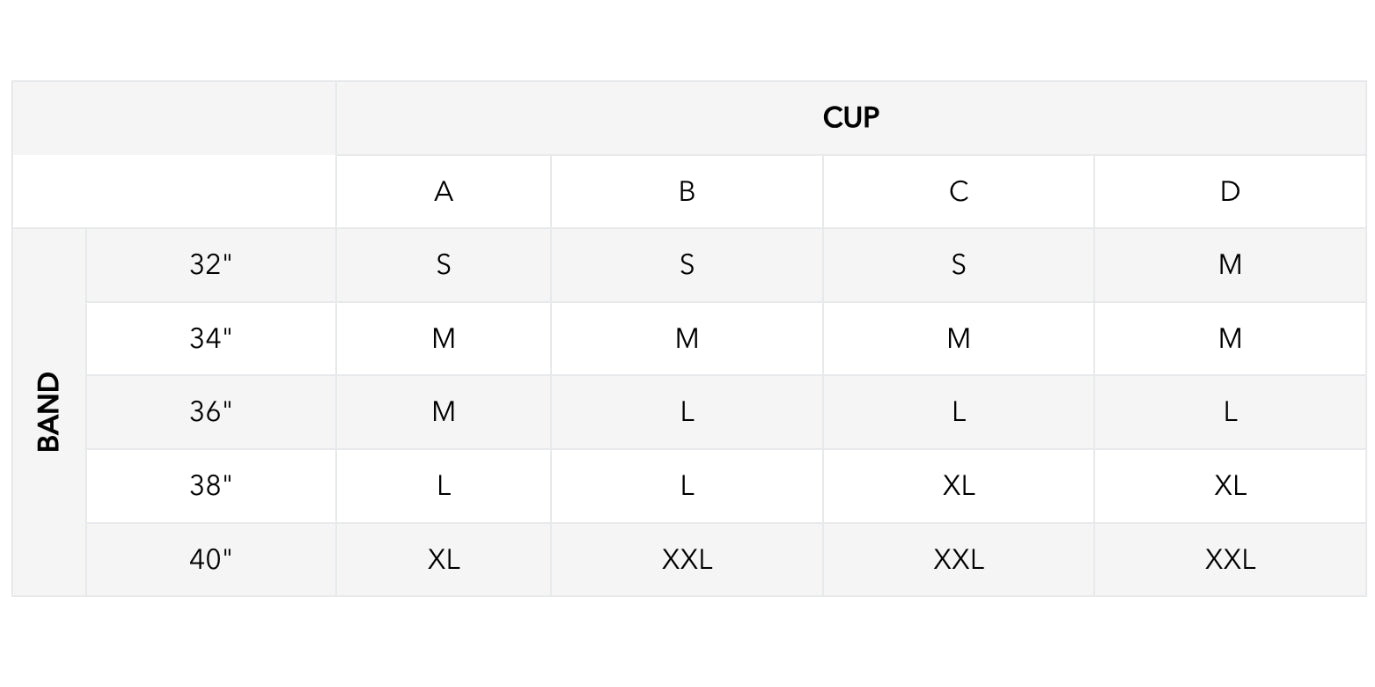Click the 36" band row label

[211, 412]
